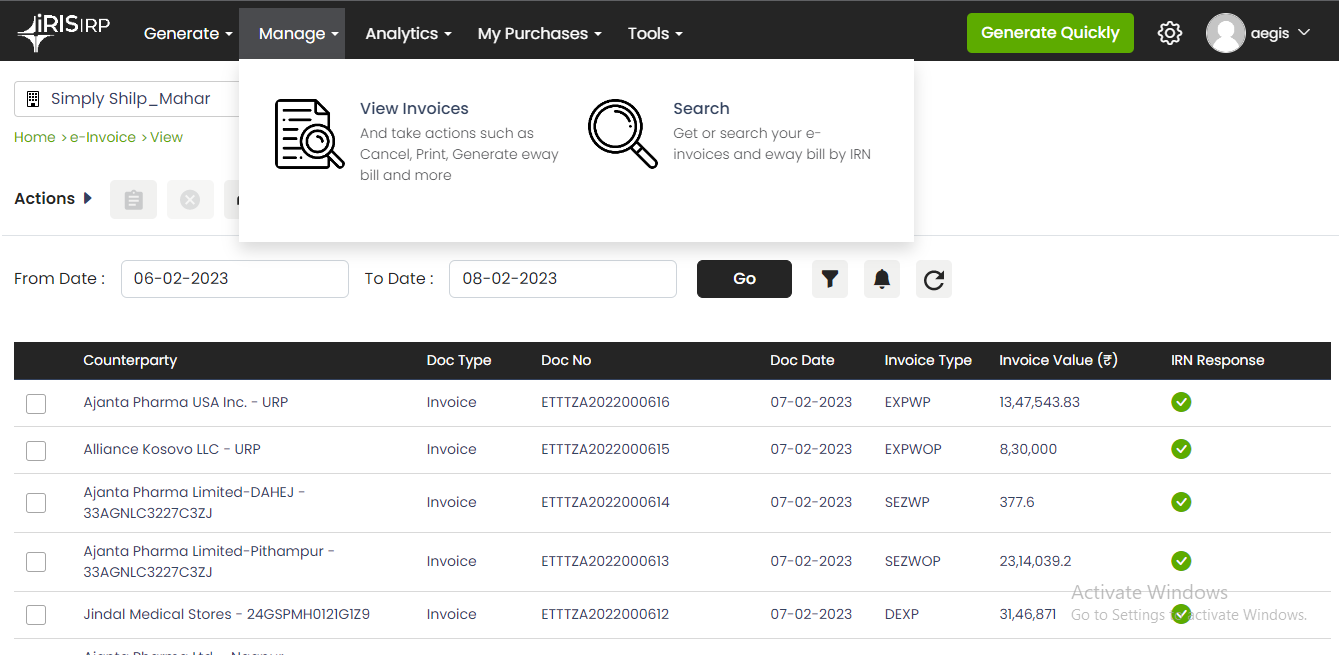
Task: Click the filter funnel icon
Action: [830, 279]
